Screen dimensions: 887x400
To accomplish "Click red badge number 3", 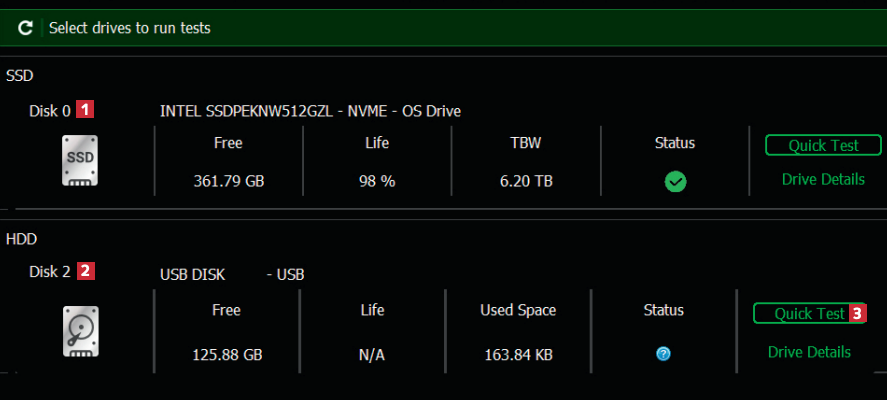I will [x=857, y=313].
